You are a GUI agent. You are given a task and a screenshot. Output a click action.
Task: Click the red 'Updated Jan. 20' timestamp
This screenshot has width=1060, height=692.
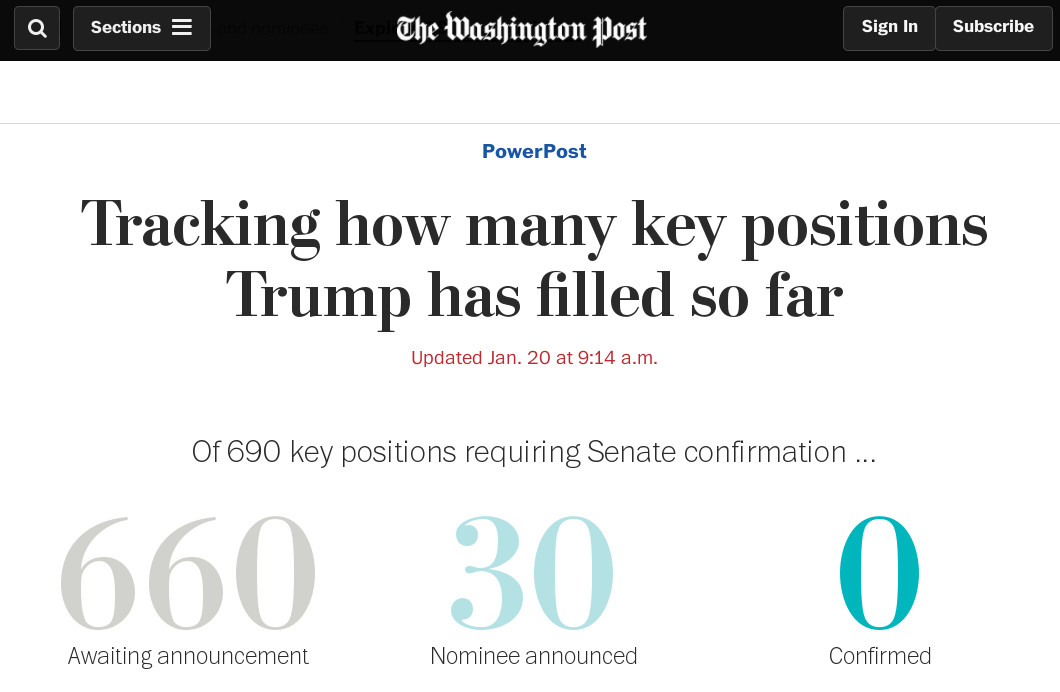tap(534, 358)
